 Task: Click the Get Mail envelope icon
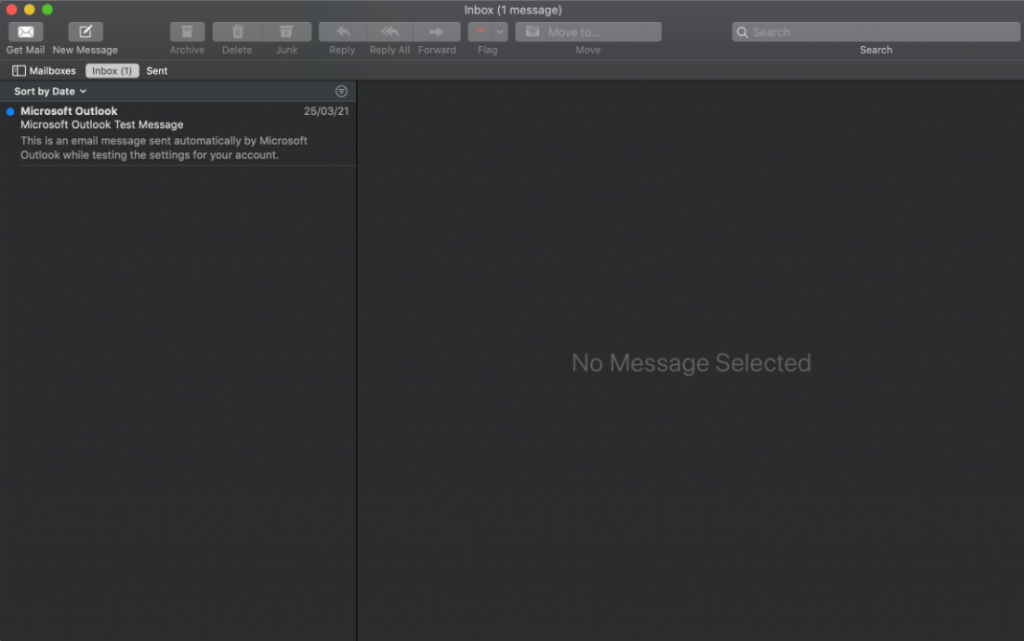coord(25,32)
